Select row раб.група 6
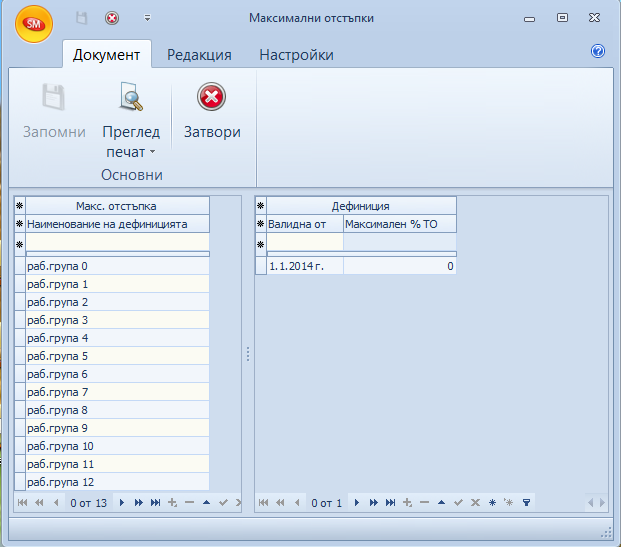The width and height of the screenshot is (621, 547). tap(118, 374)
